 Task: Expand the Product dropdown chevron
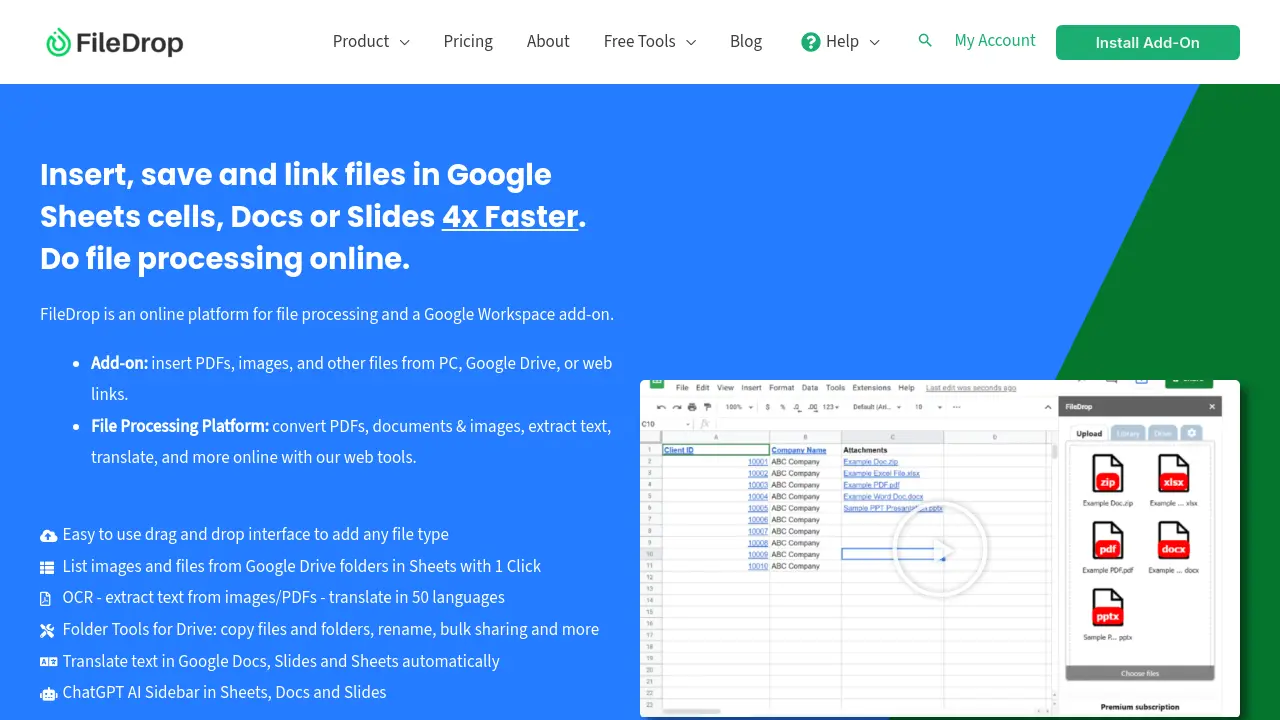point(404,42)
